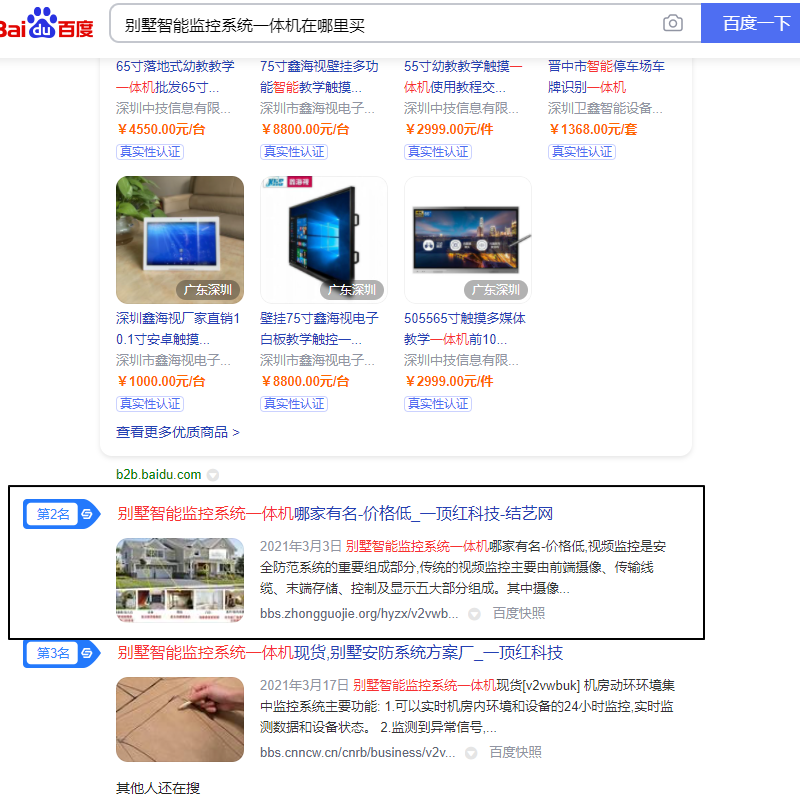Open the hand-drawing-on-cardboard thumbnail
The image size is (800, 800).
(x=180, y=719)
